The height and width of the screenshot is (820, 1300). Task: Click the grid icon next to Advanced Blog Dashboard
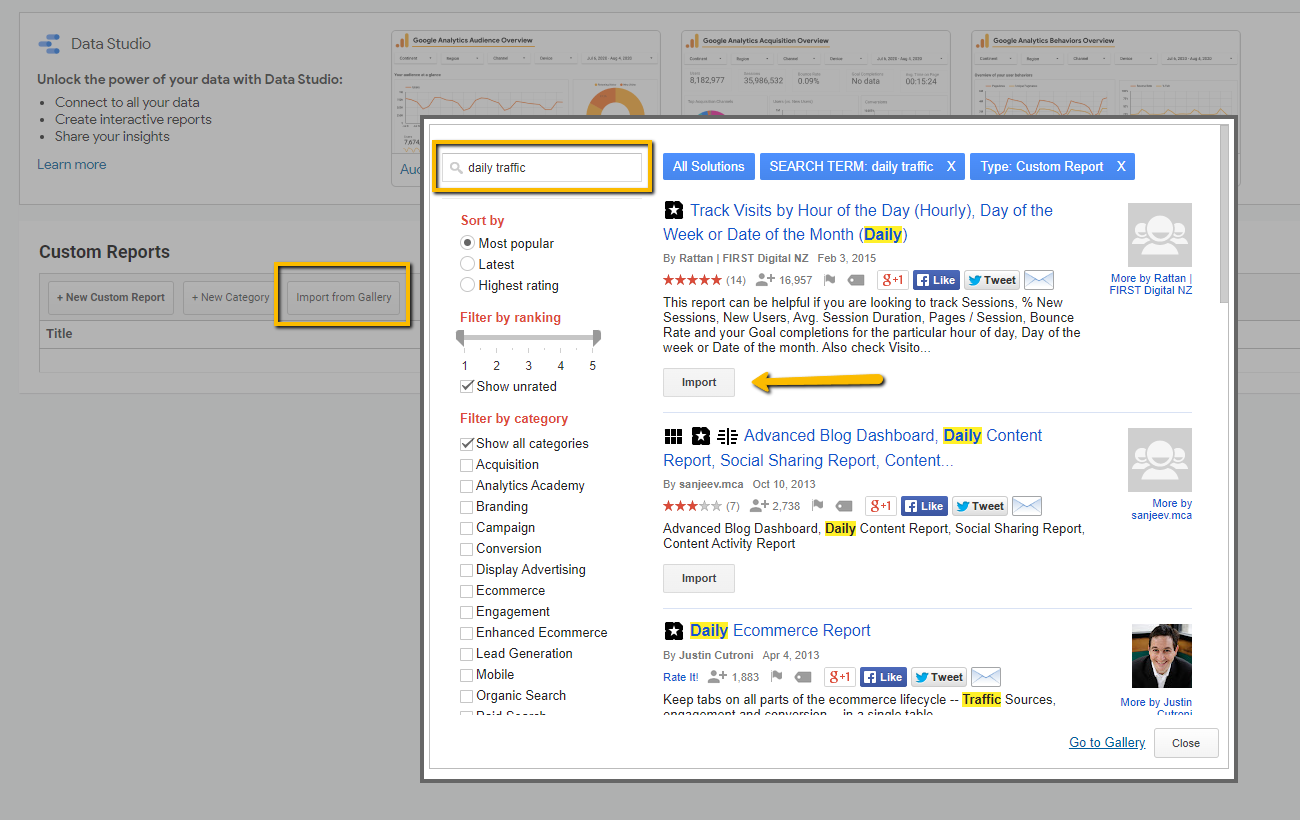coord(673,436)
